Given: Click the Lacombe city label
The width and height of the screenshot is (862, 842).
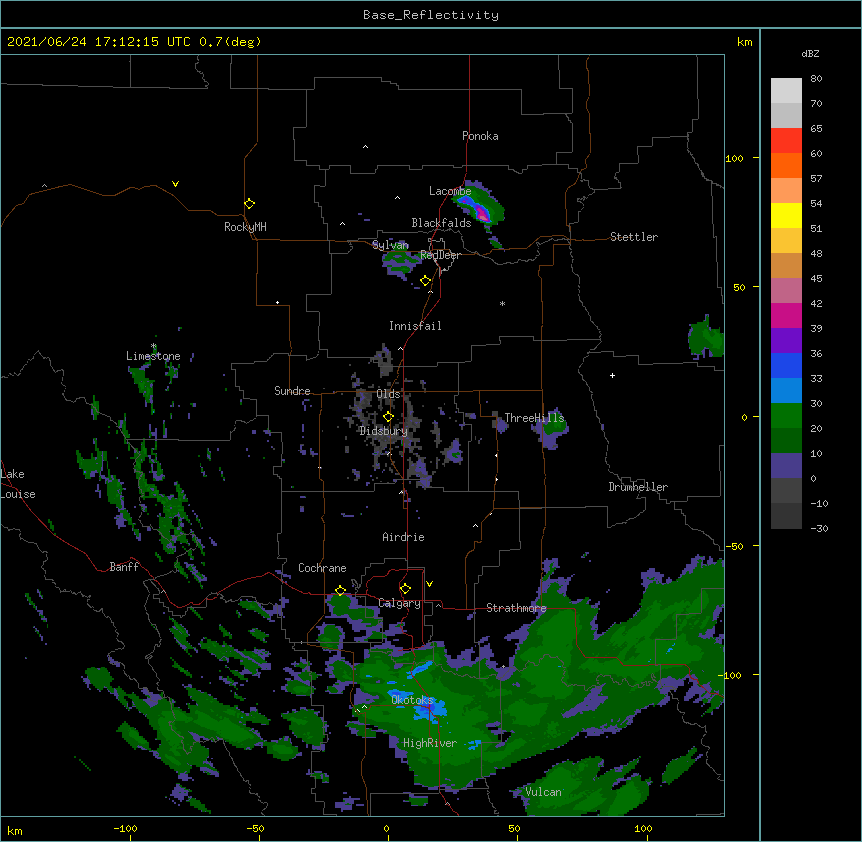Looking at the screenshot, I should click(450, 191).
